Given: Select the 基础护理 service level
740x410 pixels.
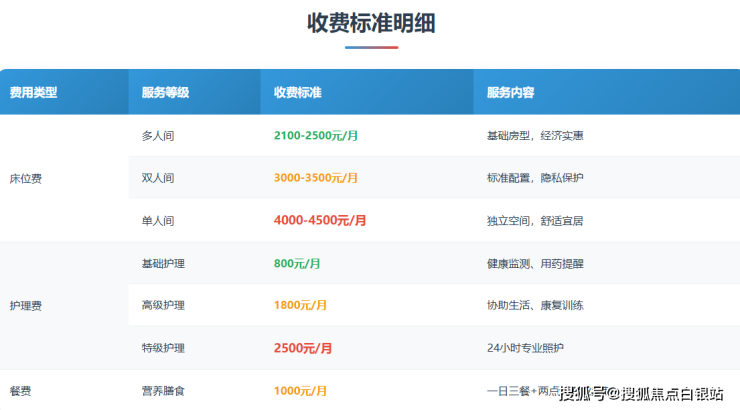Looking at the screenshot, I should click(x=164, y=264).
